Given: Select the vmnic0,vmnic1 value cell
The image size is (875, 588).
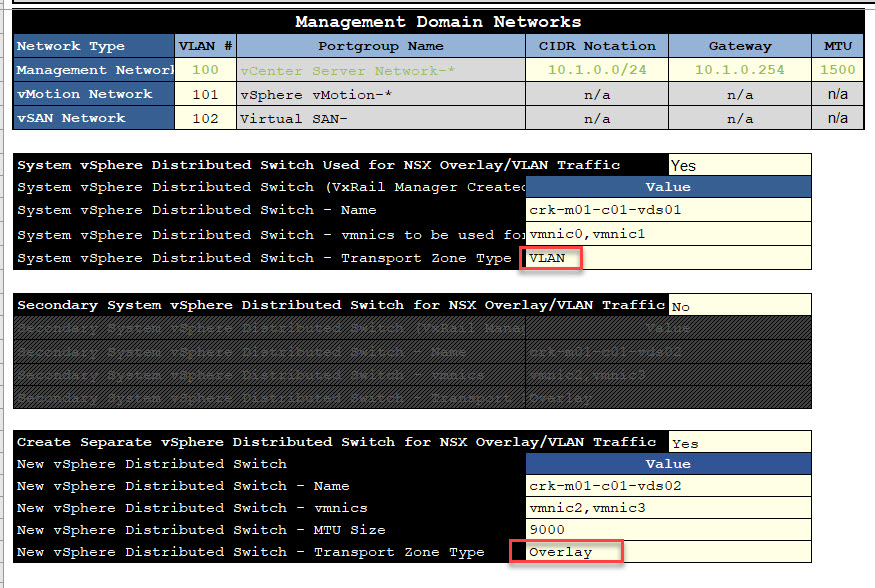Looking at the screenshot, I should [667, 234].
